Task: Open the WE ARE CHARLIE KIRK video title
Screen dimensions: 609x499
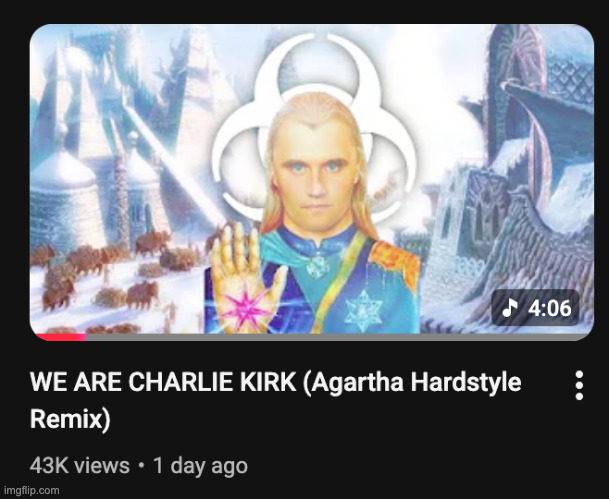Action: tap(275, 400)
